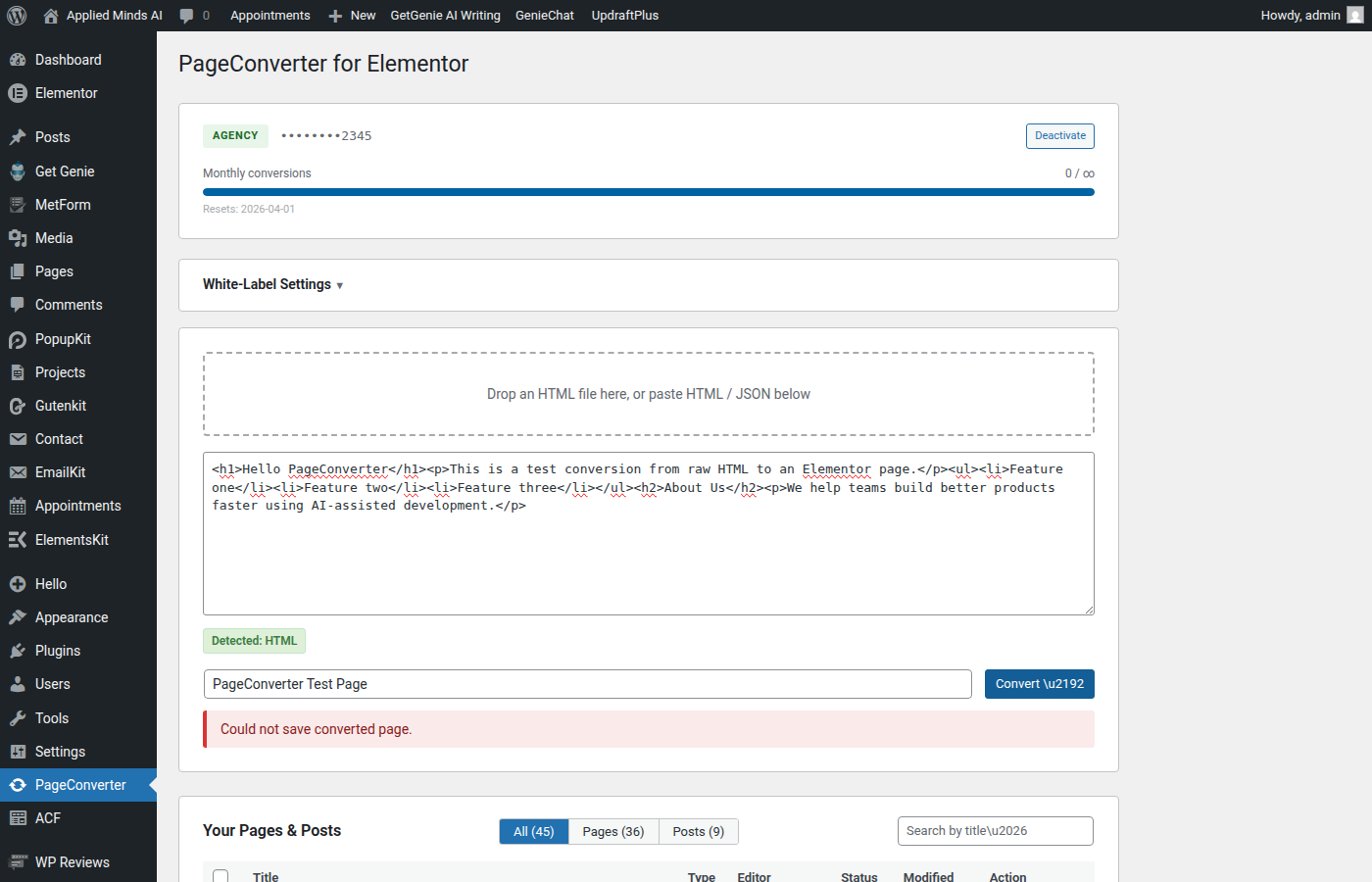The image size is (1372, 882).
Task: Click the Gutenkit sidebar icon
Action: coord(18,406)
